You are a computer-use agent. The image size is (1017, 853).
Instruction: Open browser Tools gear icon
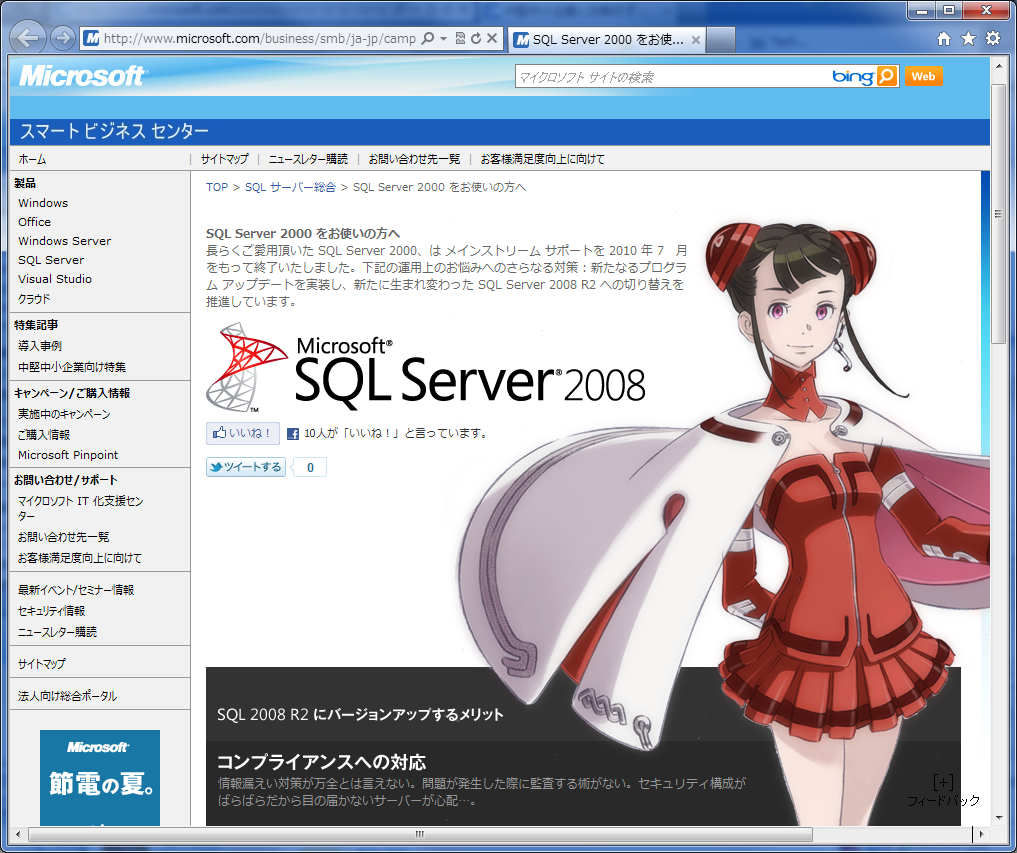993,39
